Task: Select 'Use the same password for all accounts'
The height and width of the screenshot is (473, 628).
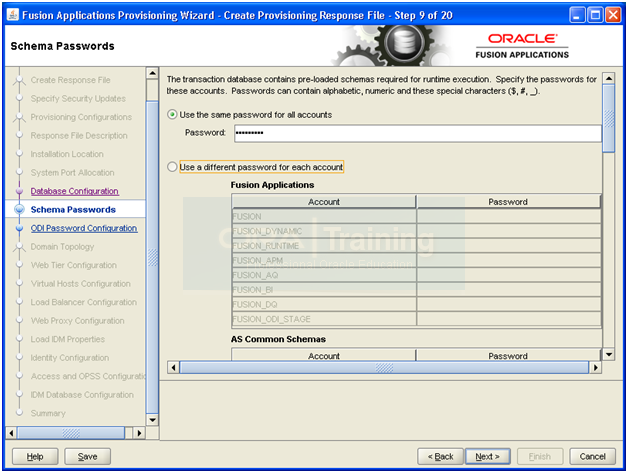Action: [x=172, y=115]
